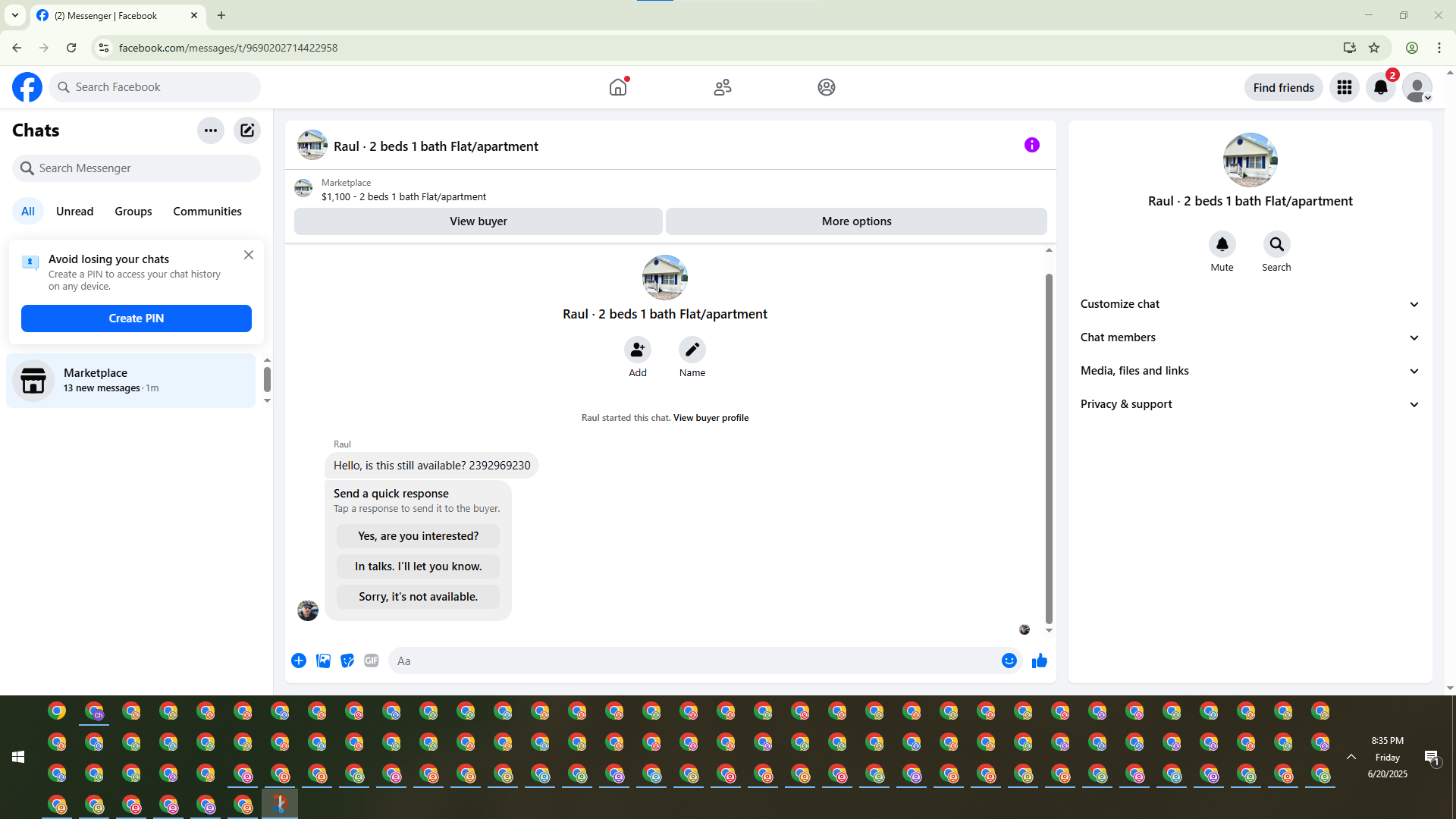Click the View buyer button
The height and width of the screenshot is (819, 1456).
(x=478, y=221)
